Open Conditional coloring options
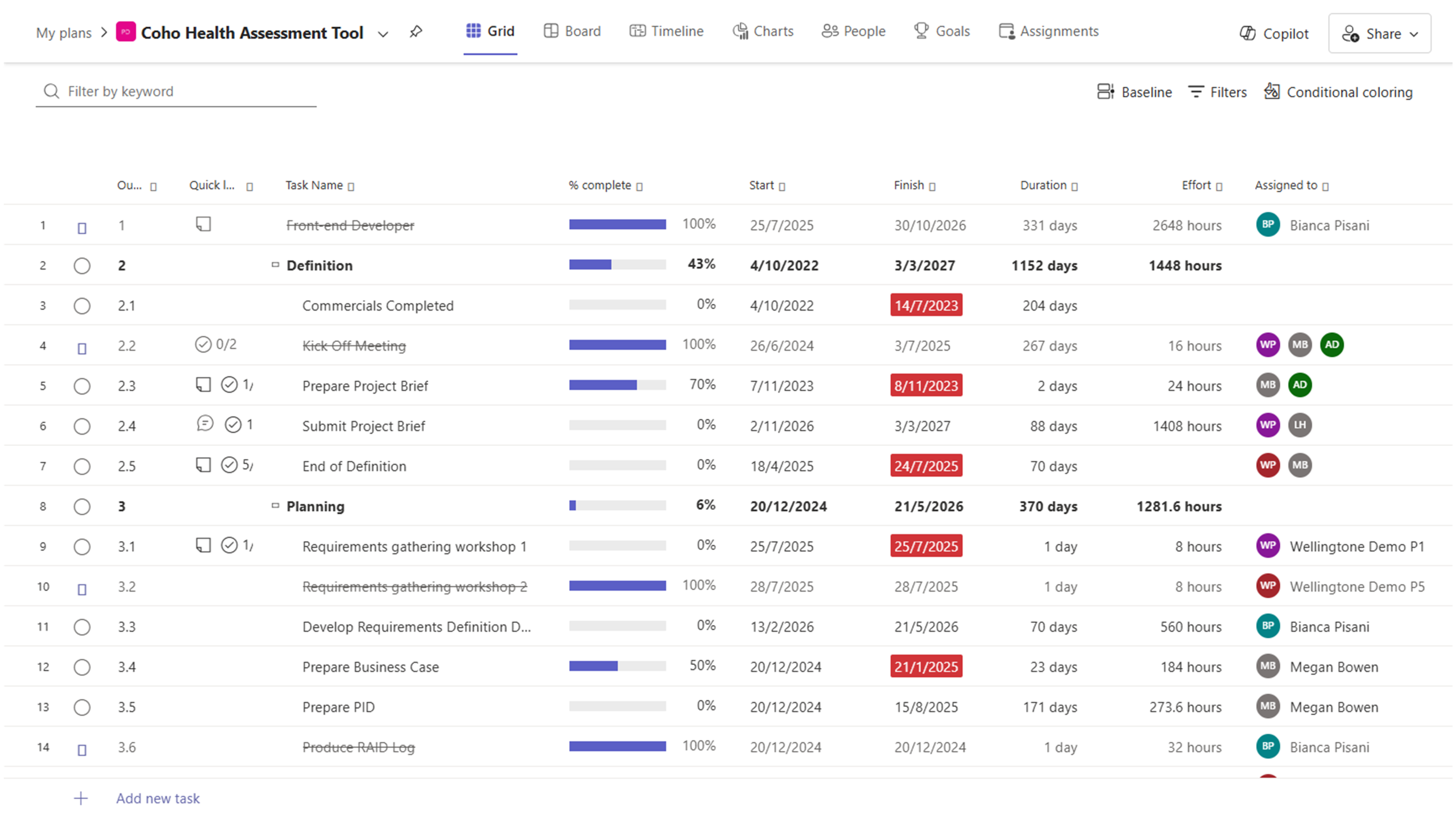This screenshot has height=819, width=1456. click(x=1338, y=92)
